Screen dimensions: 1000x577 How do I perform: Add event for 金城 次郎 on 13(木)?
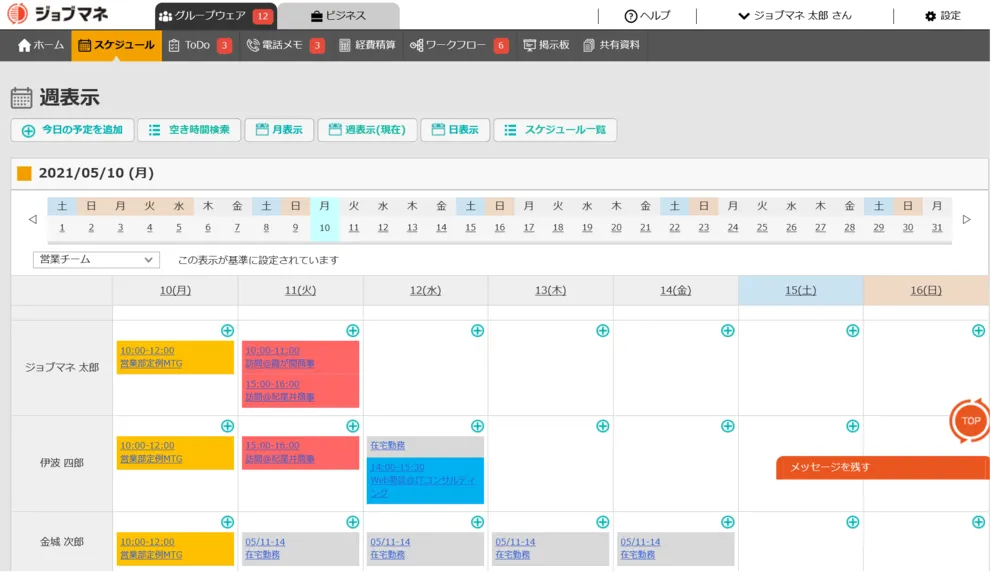(603, 522)
